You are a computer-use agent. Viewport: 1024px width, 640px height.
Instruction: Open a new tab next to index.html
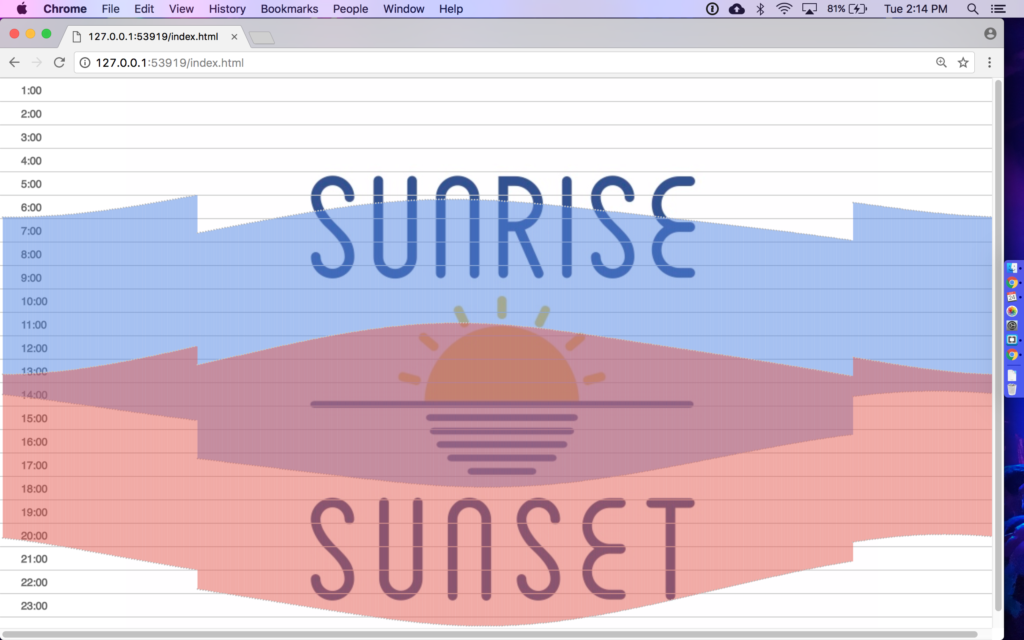coord(262,38)
